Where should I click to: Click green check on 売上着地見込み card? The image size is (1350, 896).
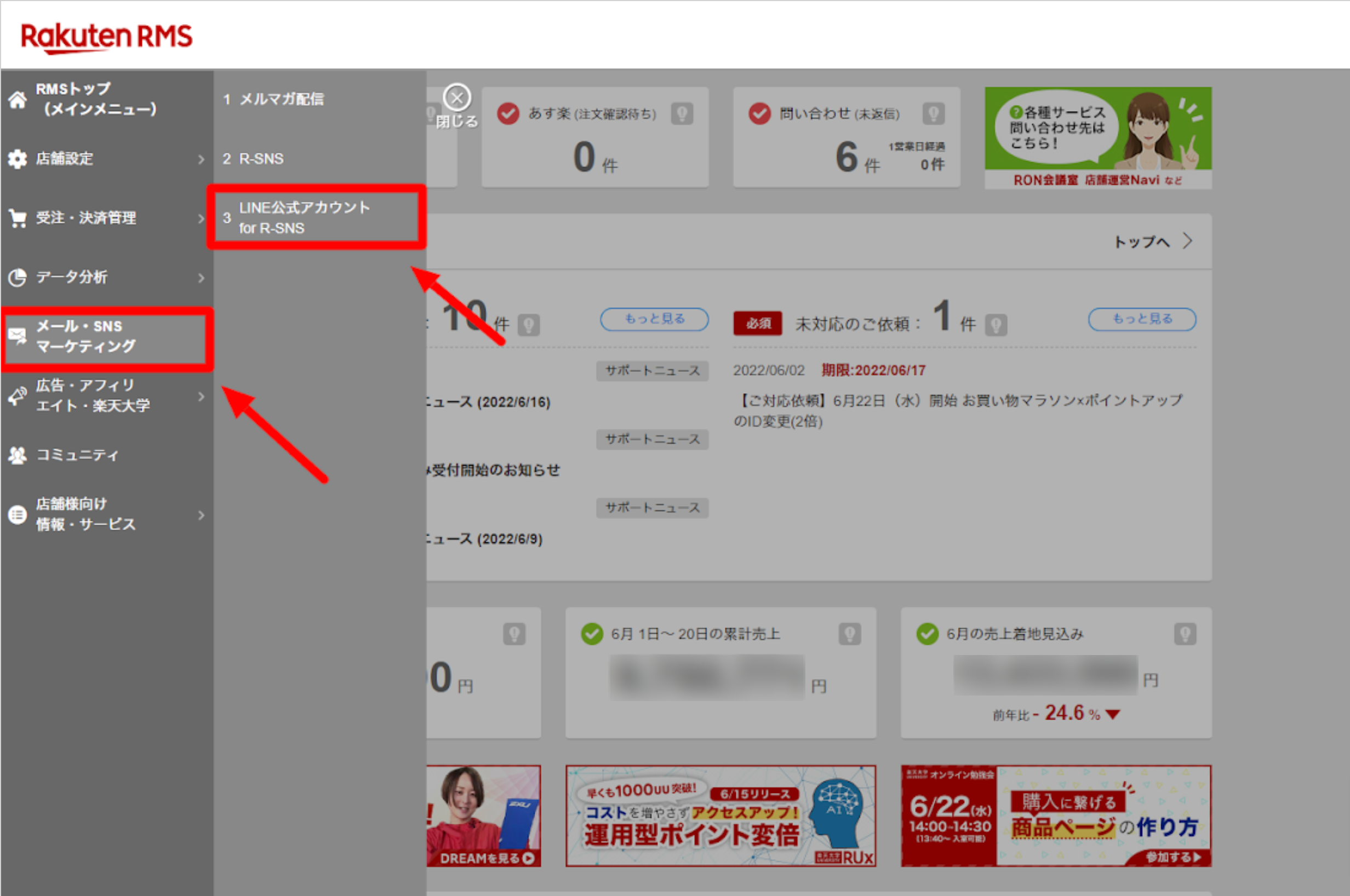[x=928, y=634]
